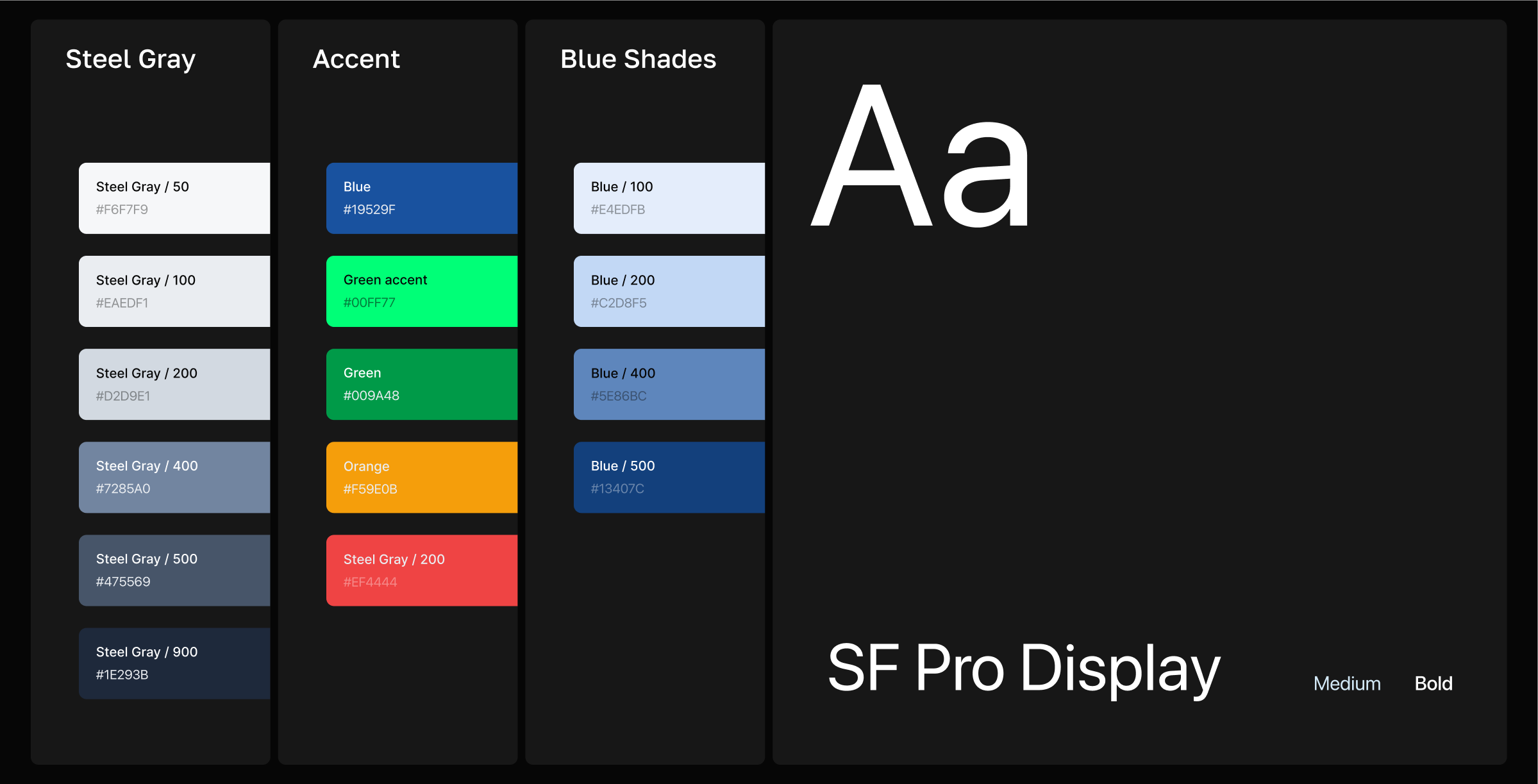Pick the Blue / 200 swatch

[x=669, y=291]
